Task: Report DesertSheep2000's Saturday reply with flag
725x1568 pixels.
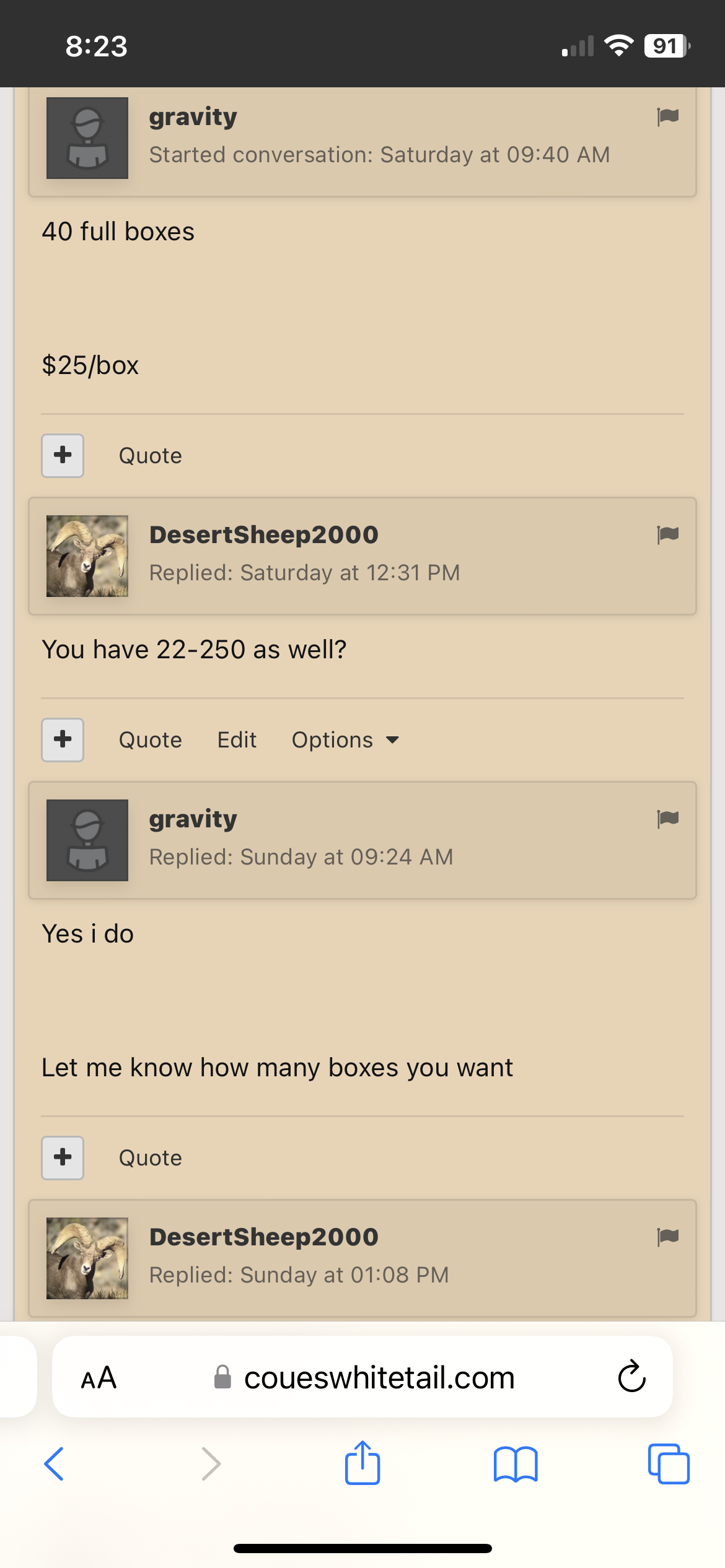Action: [x=667, y=534]
